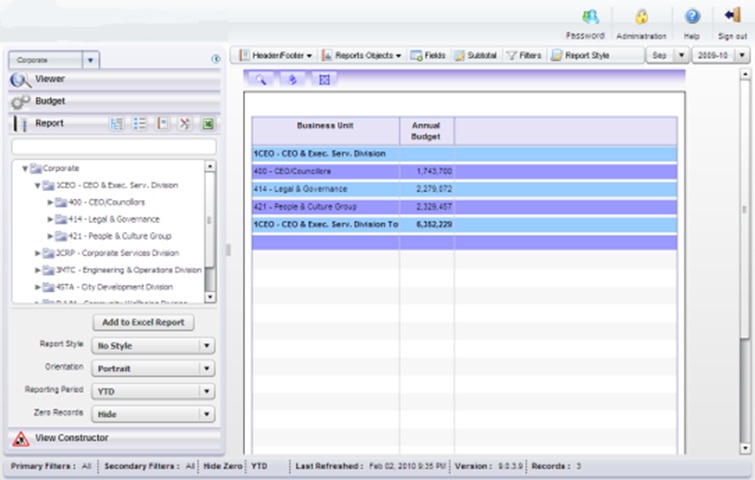Click the Filters toolbar button
Image resolution: width=755 pixels, height=480 pixels.
click(524, 55)
